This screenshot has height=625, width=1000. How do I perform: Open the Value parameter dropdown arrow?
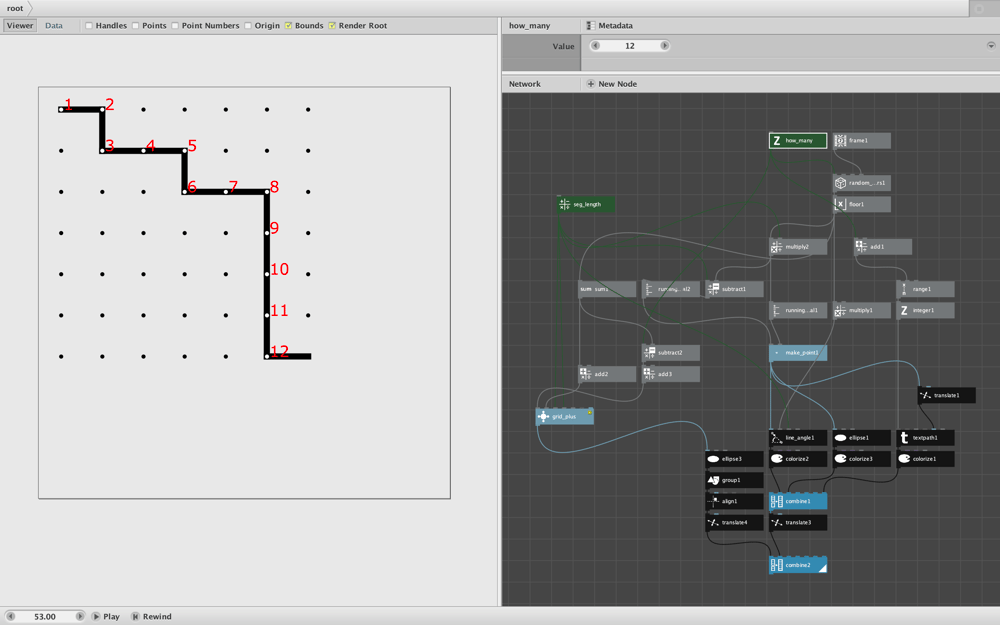tap(991, 45)
